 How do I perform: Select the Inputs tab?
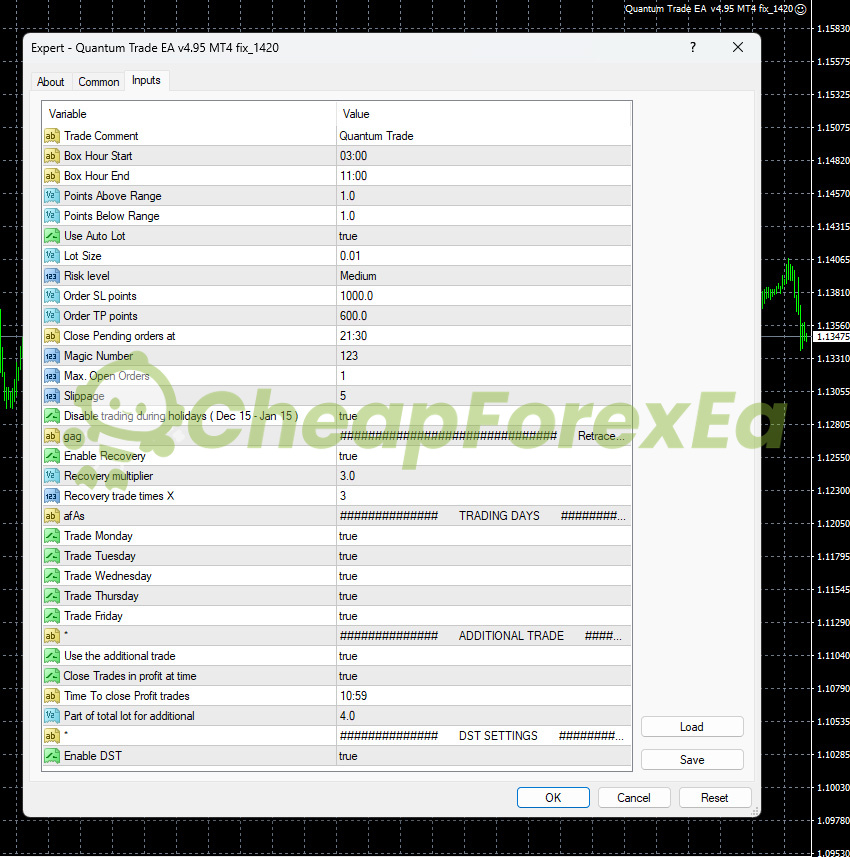146,80
